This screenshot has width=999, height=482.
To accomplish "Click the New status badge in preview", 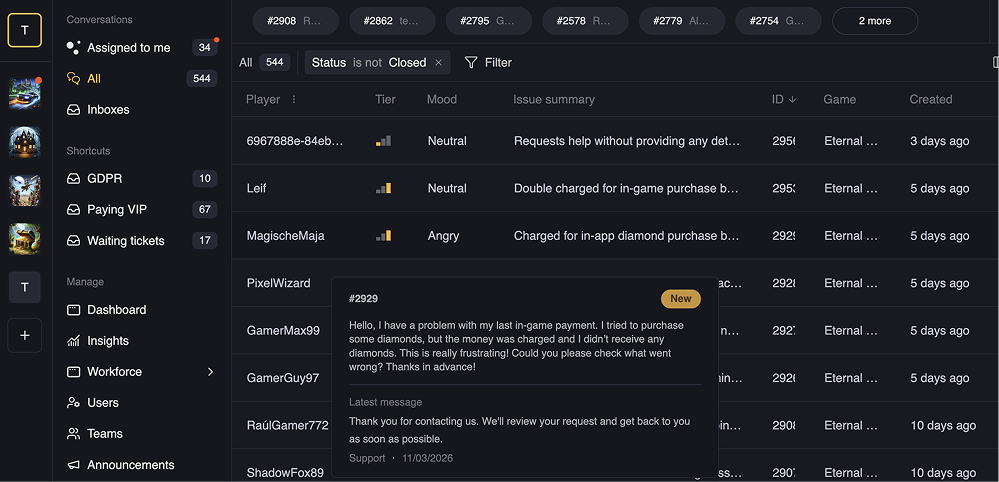I will pyautogui.click(x=680, y=299).
